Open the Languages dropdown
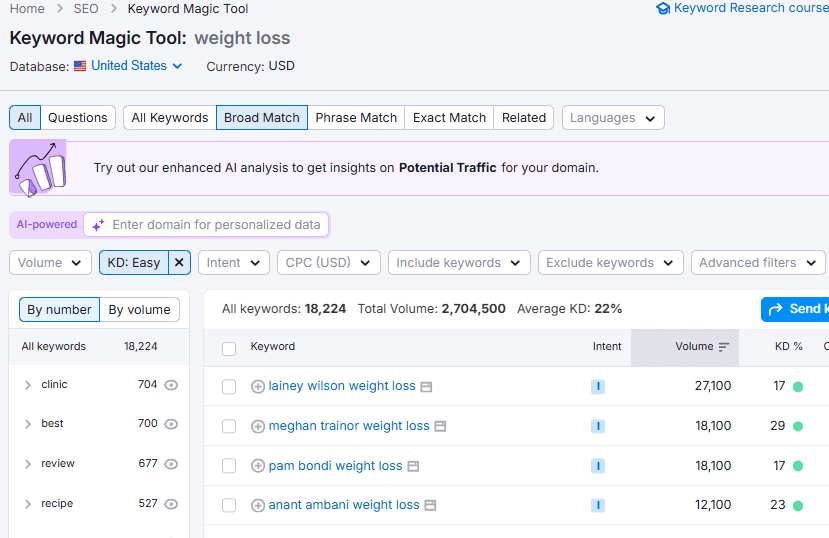The image size is (829, 538). pyautogui.click(x=613, y=118)
